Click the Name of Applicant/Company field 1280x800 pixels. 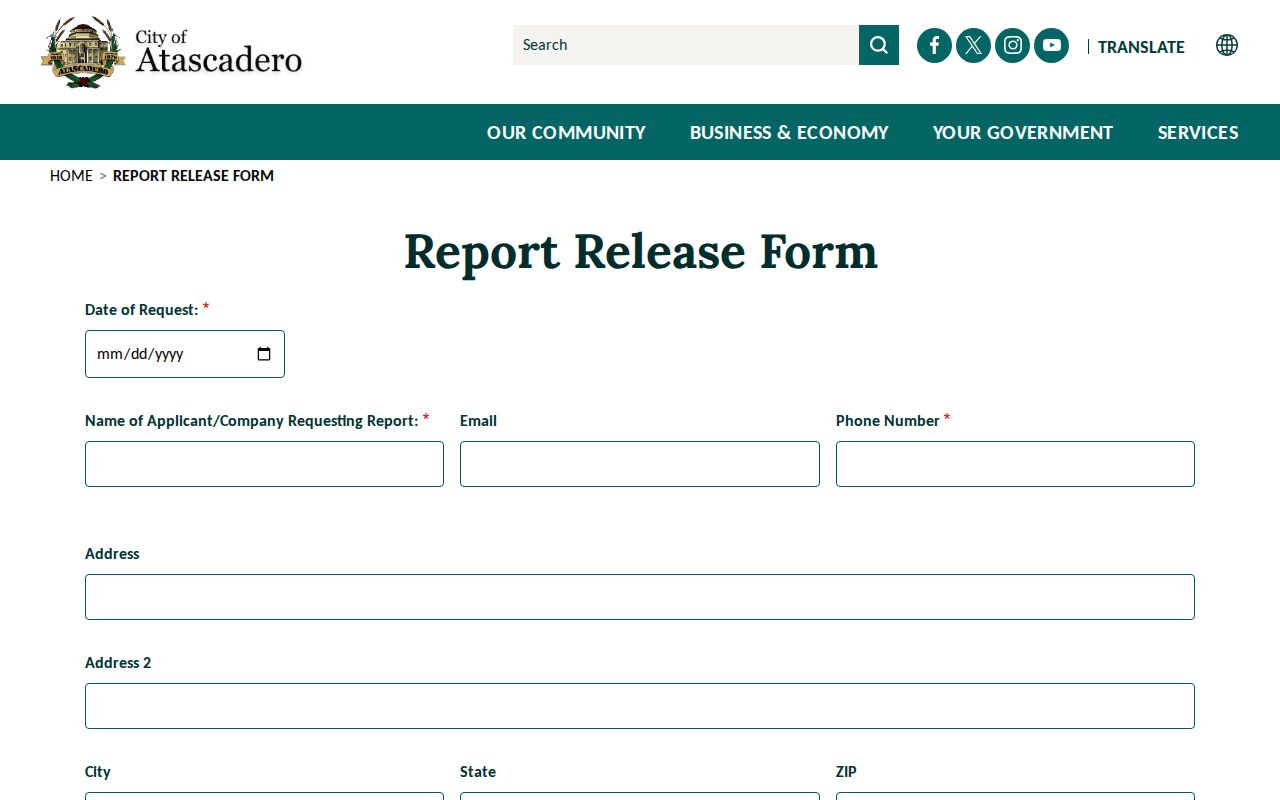click(264, 464)
